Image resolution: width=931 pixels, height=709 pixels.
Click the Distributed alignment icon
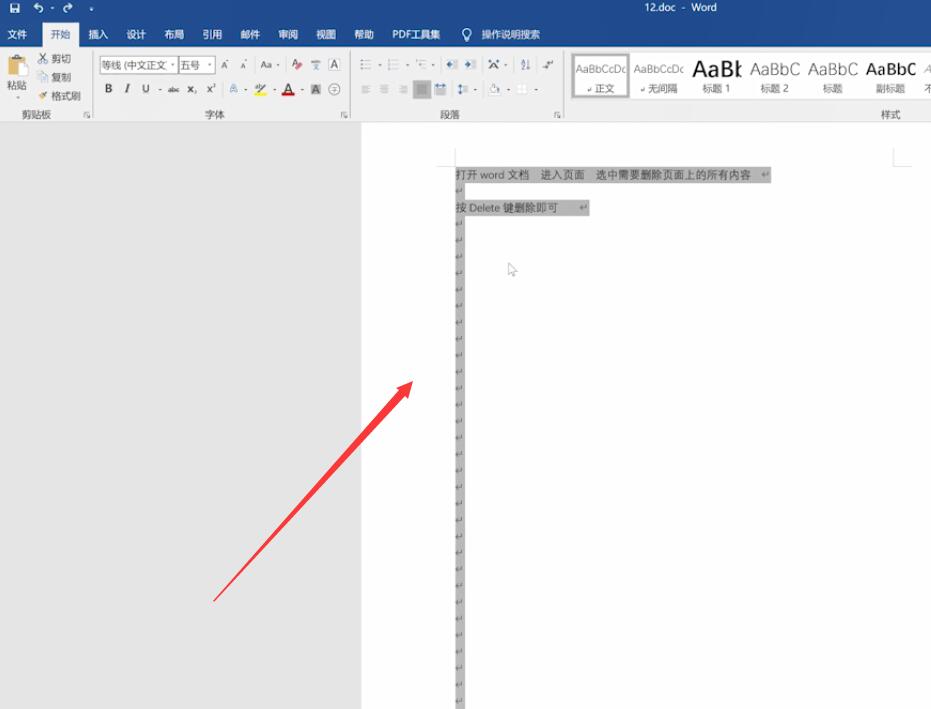point(440,89)
